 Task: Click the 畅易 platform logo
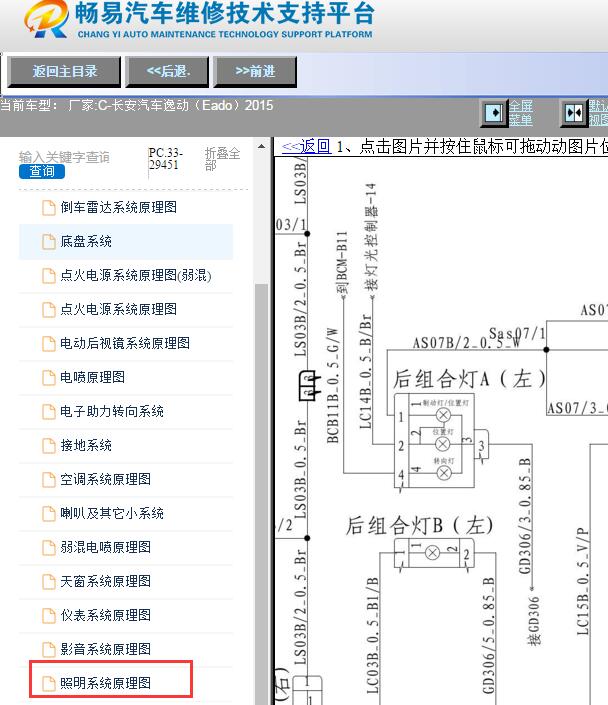pos(46,19)
